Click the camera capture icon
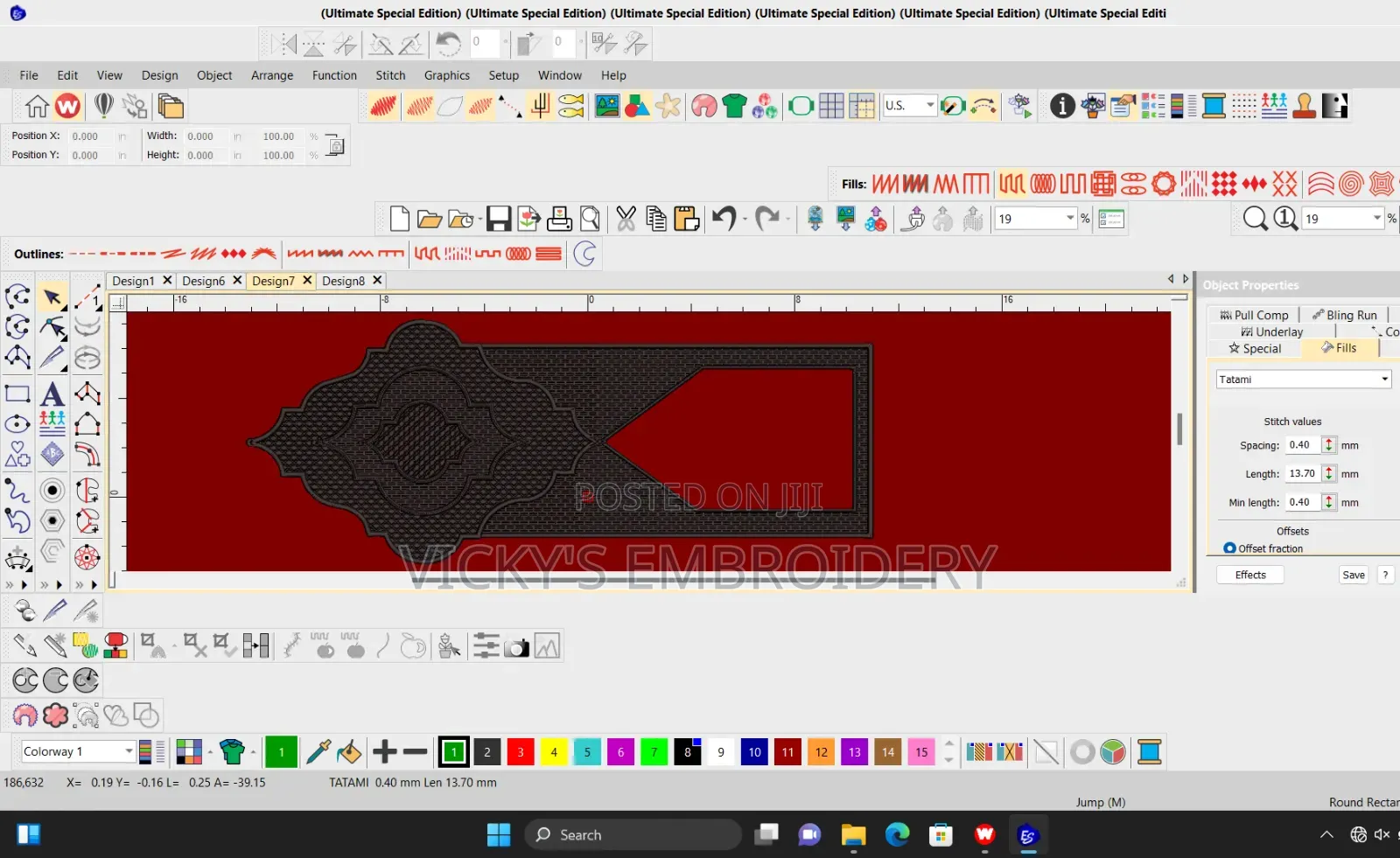 tap(516, 647)
